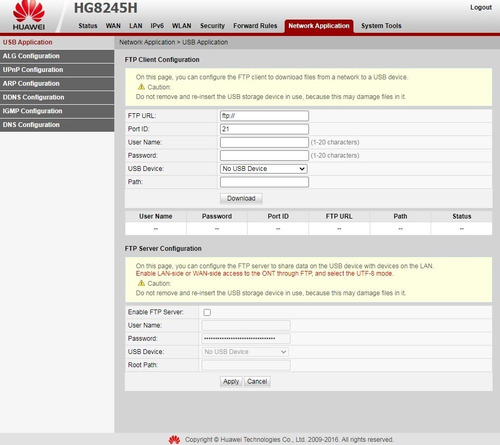The height and width of the screenshot is (445, 500).
Task: Click the Path table column header
Action: tap(400, 216)
